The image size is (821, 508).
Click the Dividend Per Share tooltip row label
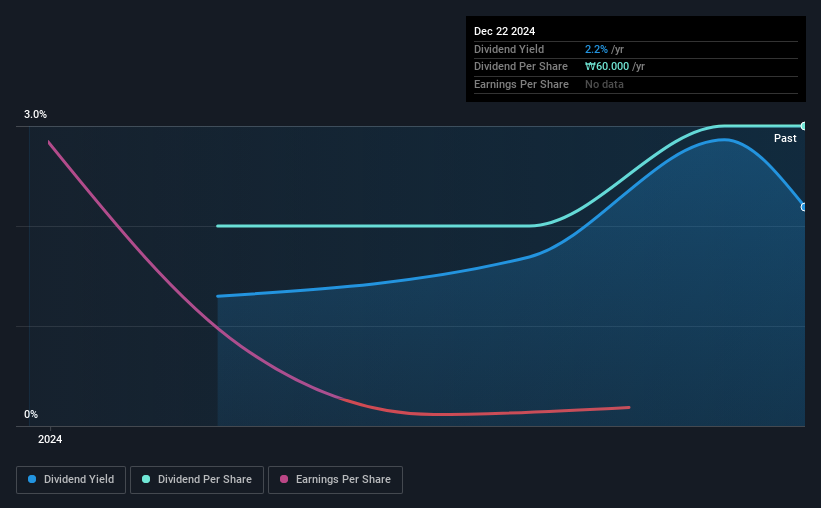pos(520,67)
